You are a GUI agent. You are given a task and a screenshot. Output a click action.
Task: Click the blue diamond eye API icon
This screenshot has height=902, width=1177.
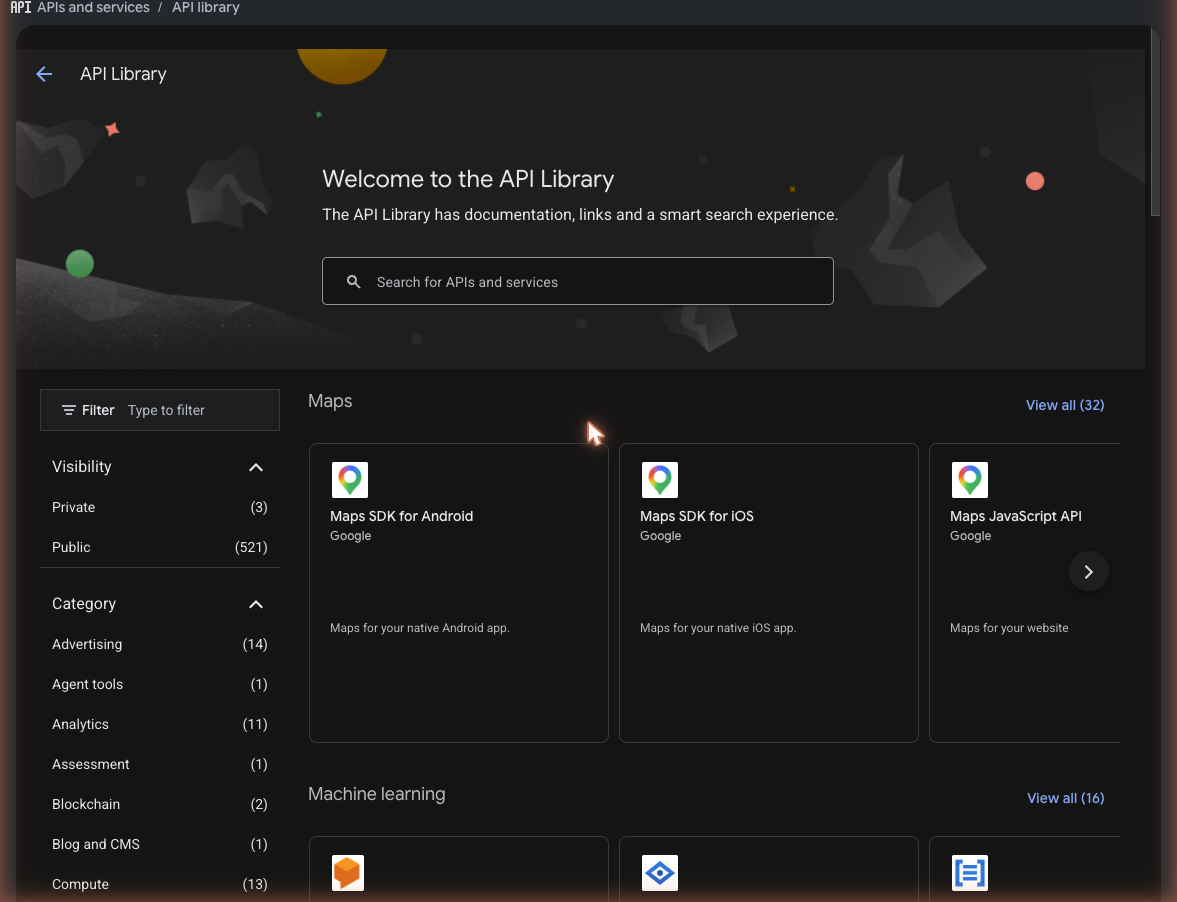(x=660, y=873)
